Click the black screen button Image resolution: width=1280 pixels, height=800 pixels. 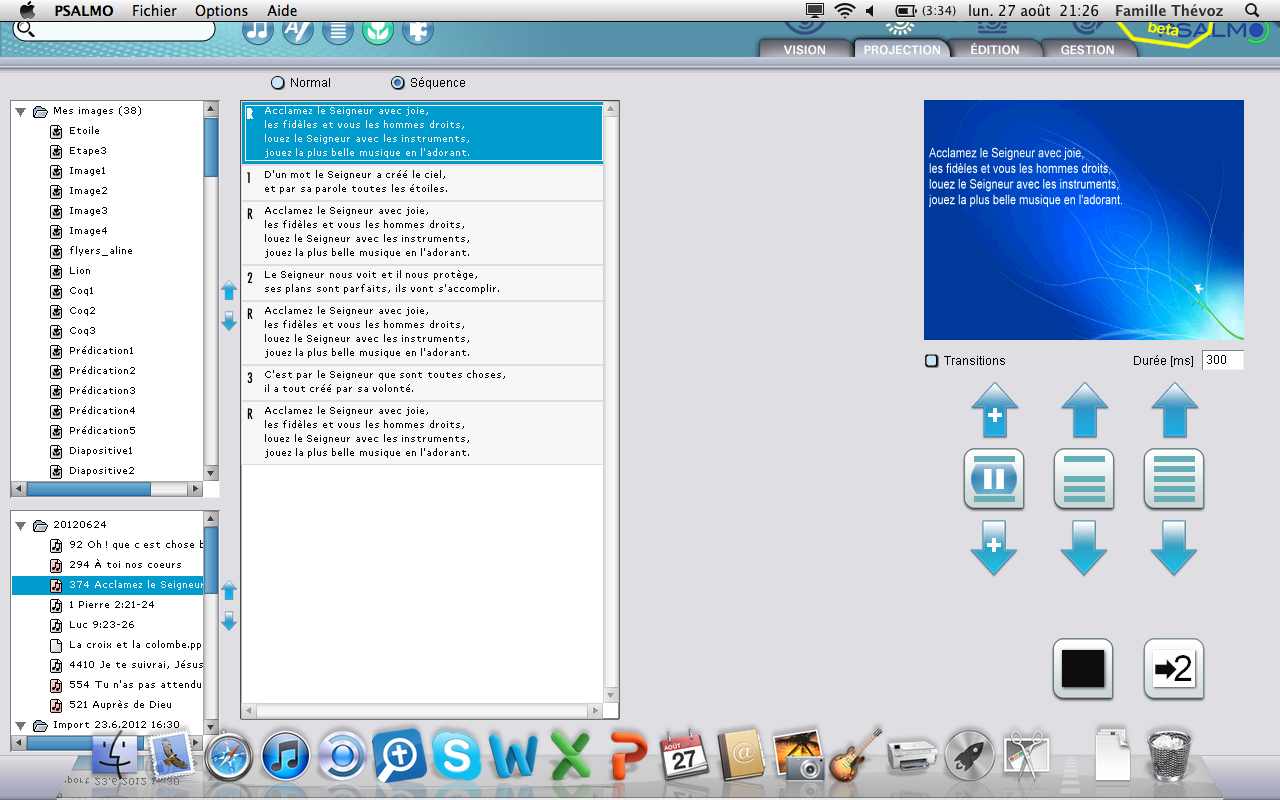tap(1083, 668)
